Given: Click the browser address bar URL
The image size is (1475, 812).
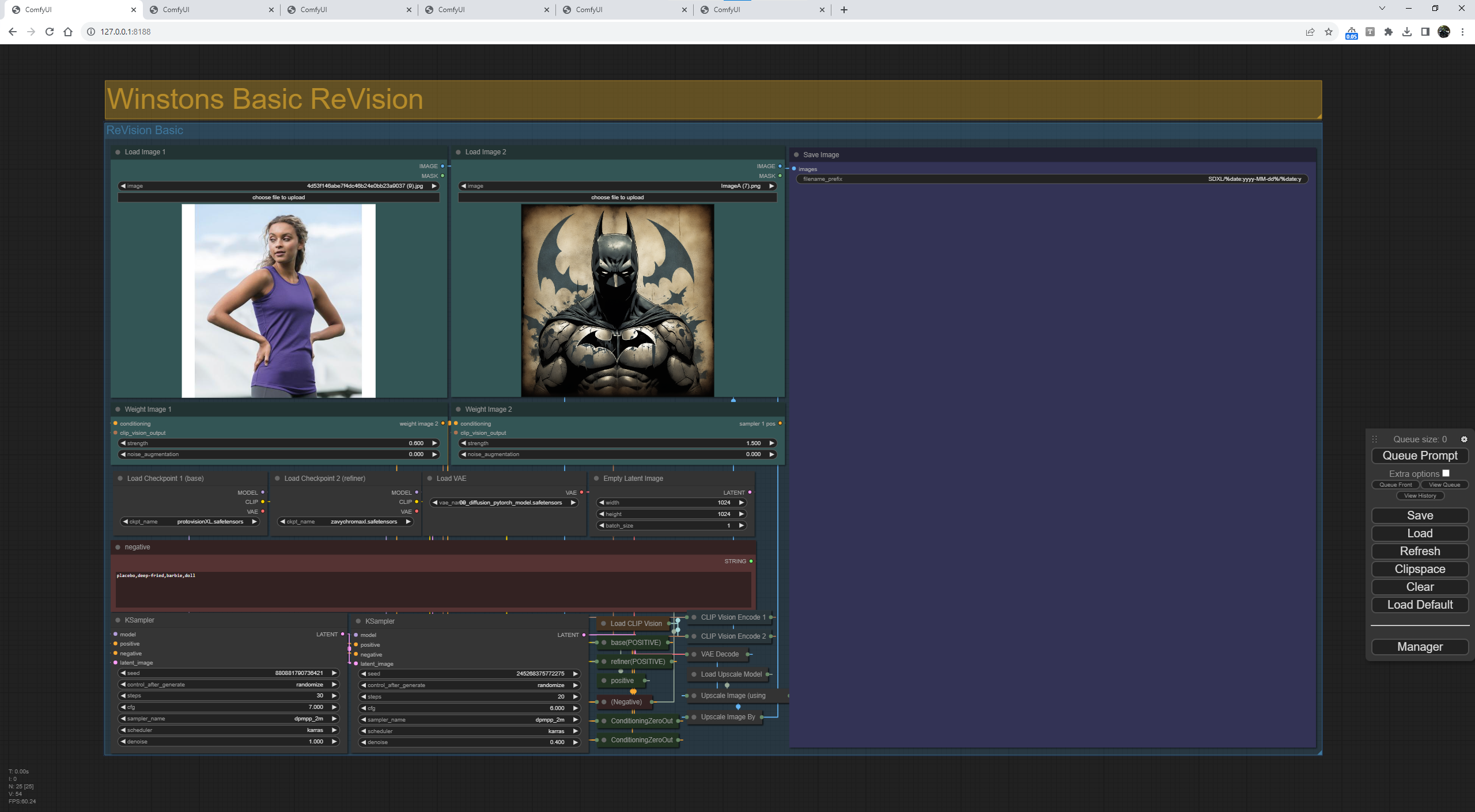Looking at the screenshot, I should point(126,32).
